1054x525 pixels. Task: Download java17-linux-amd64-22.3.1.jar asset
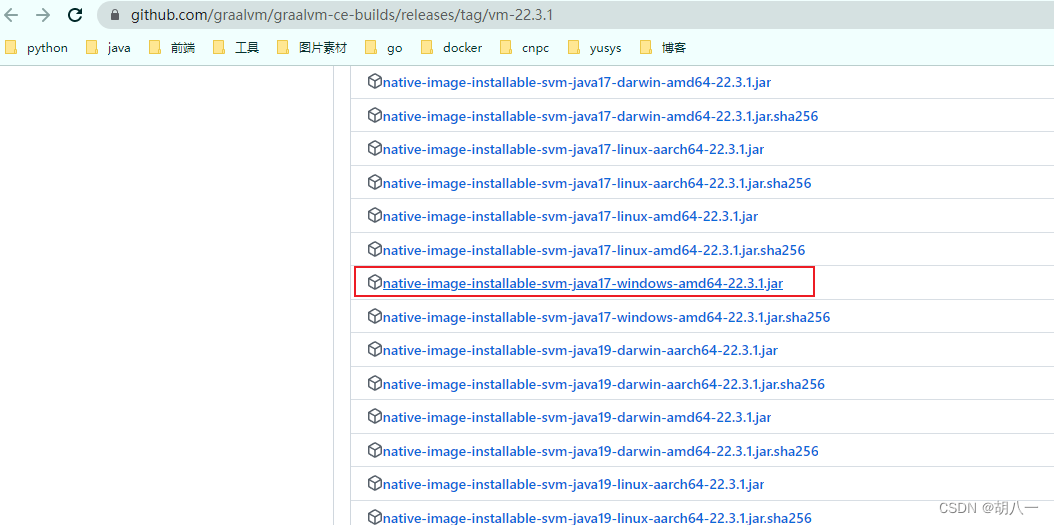570,216
